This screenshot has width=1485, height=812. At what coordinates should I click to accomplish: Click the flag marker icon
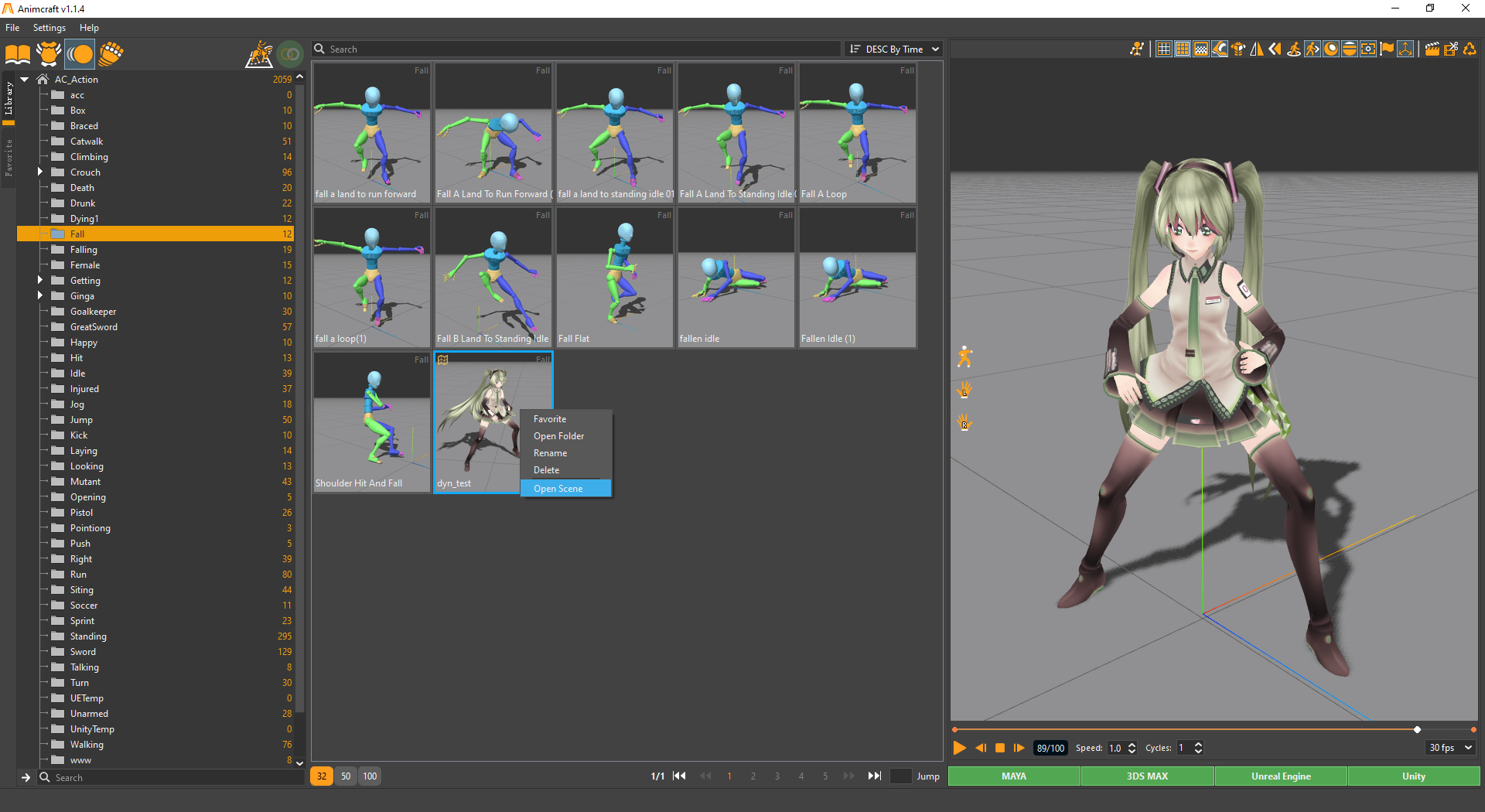coord(1387,49)
